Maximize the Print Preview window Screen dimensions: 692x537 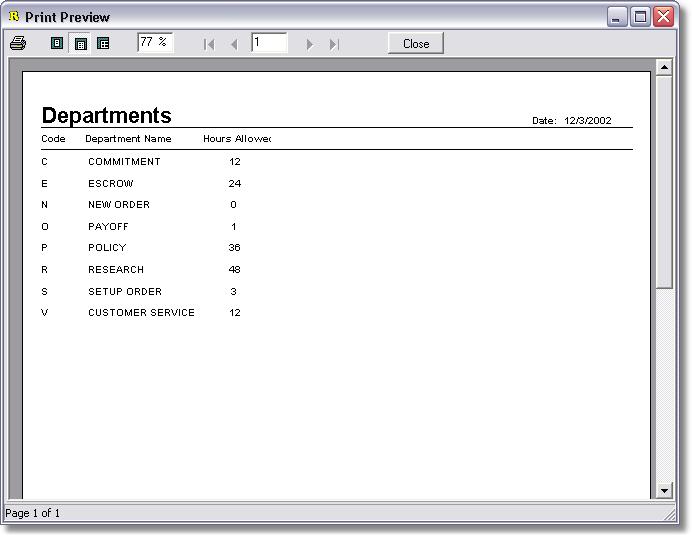(640, 17)
